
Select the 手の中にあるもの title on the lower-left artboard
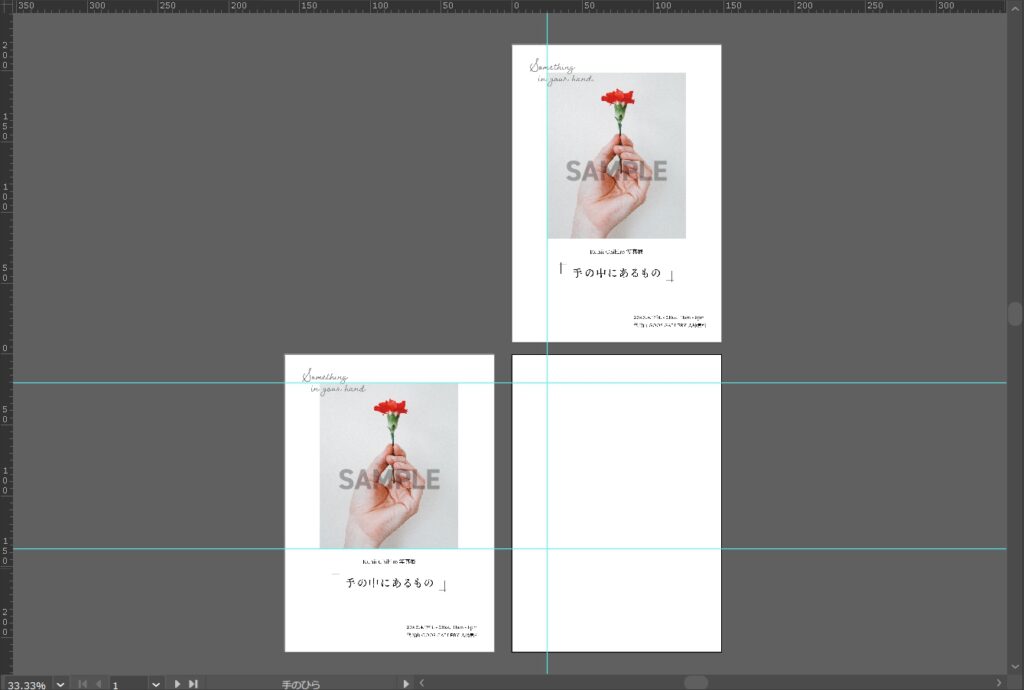[x=390, y=582]
